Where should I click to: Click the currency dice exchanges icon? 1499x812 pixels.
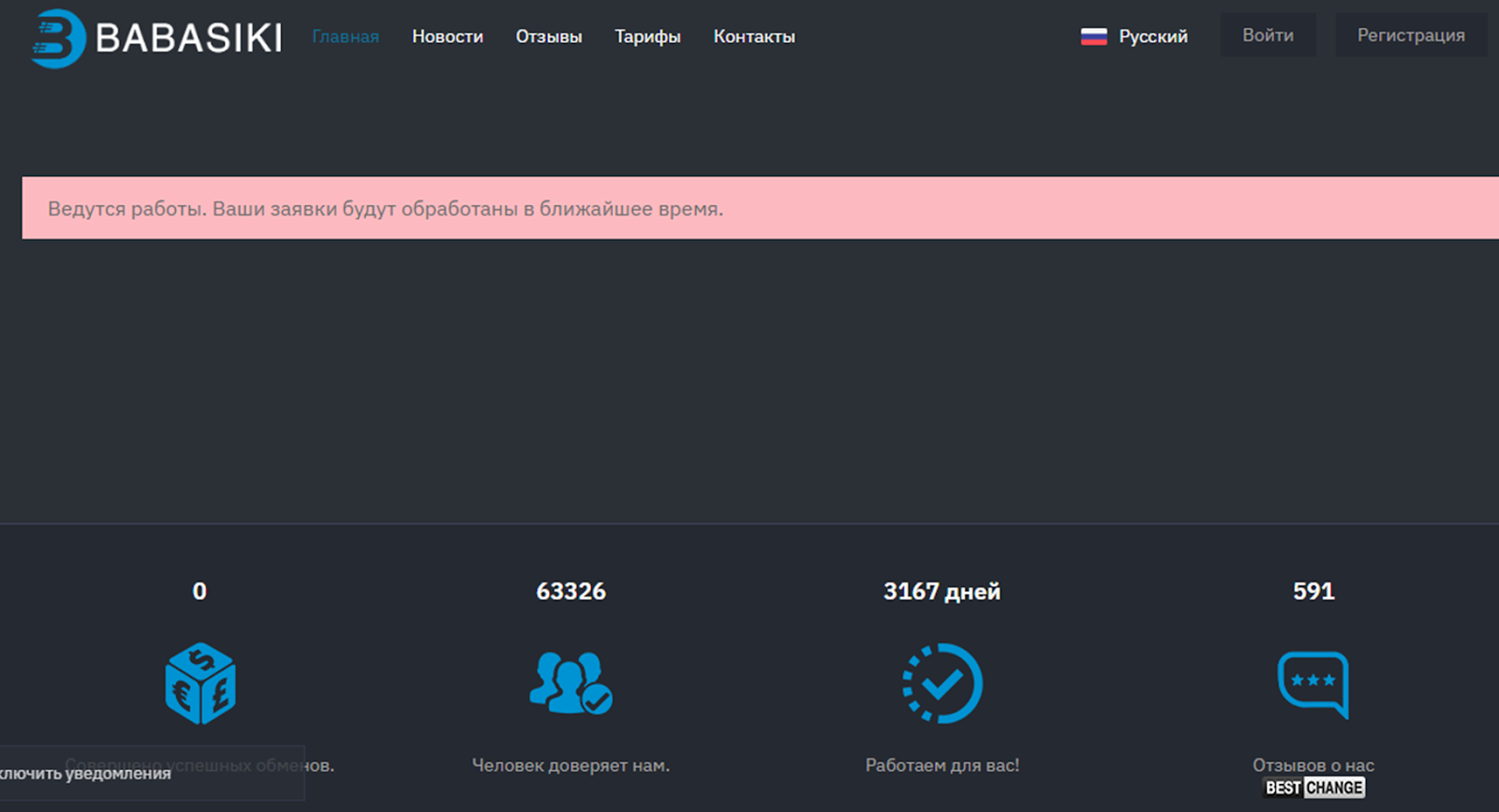coord(200,684)
